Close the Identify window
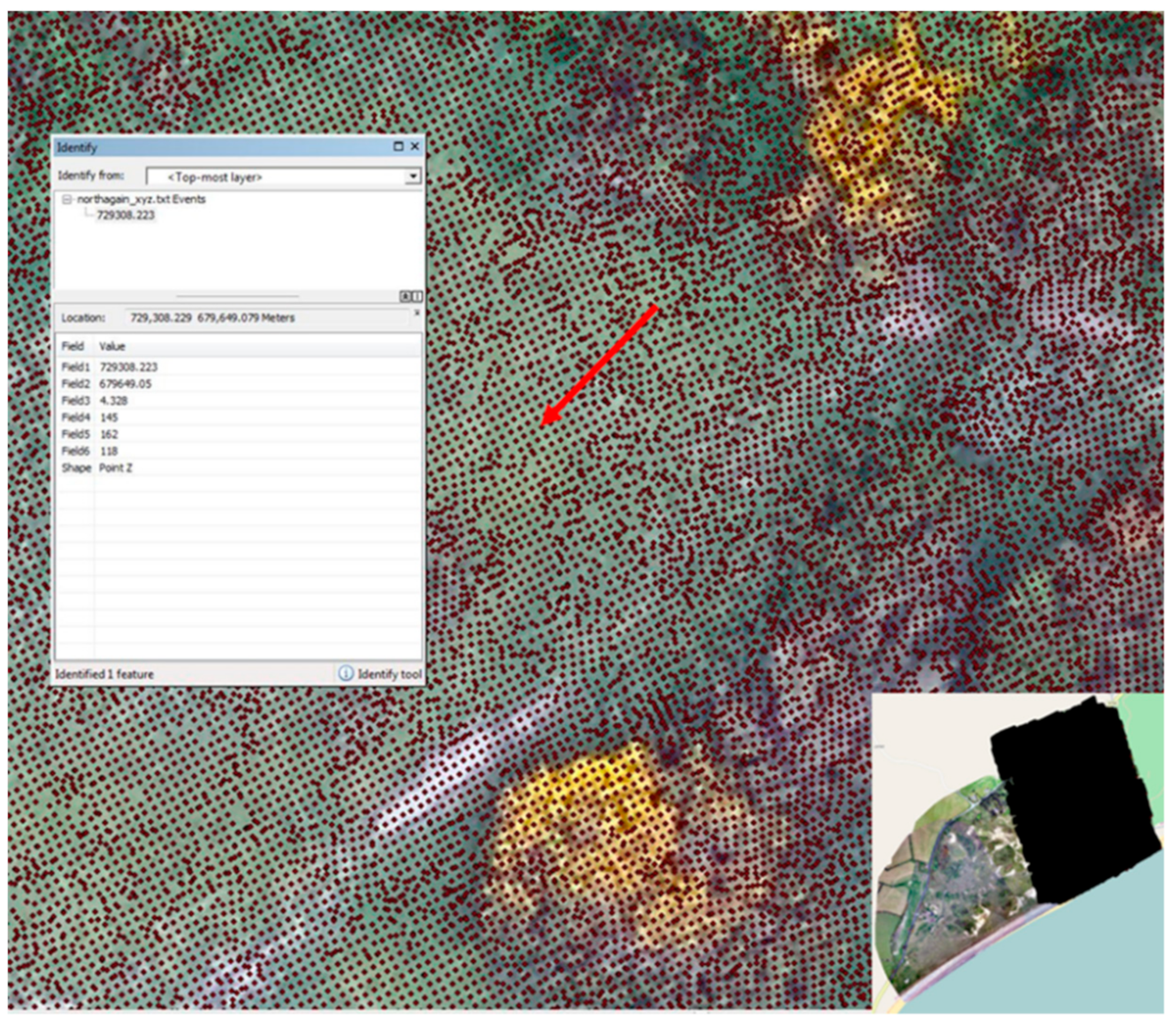Image resolution: width=1176 pixels, height=1025 pixels. click(415, 146)
